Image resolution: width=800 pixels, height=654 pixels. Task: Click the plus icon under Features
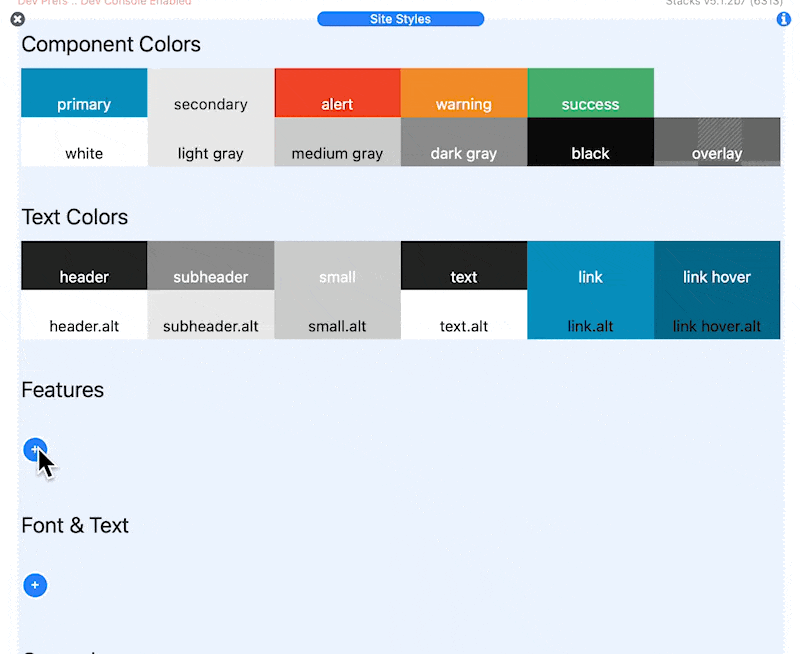[x=34, y=450]
